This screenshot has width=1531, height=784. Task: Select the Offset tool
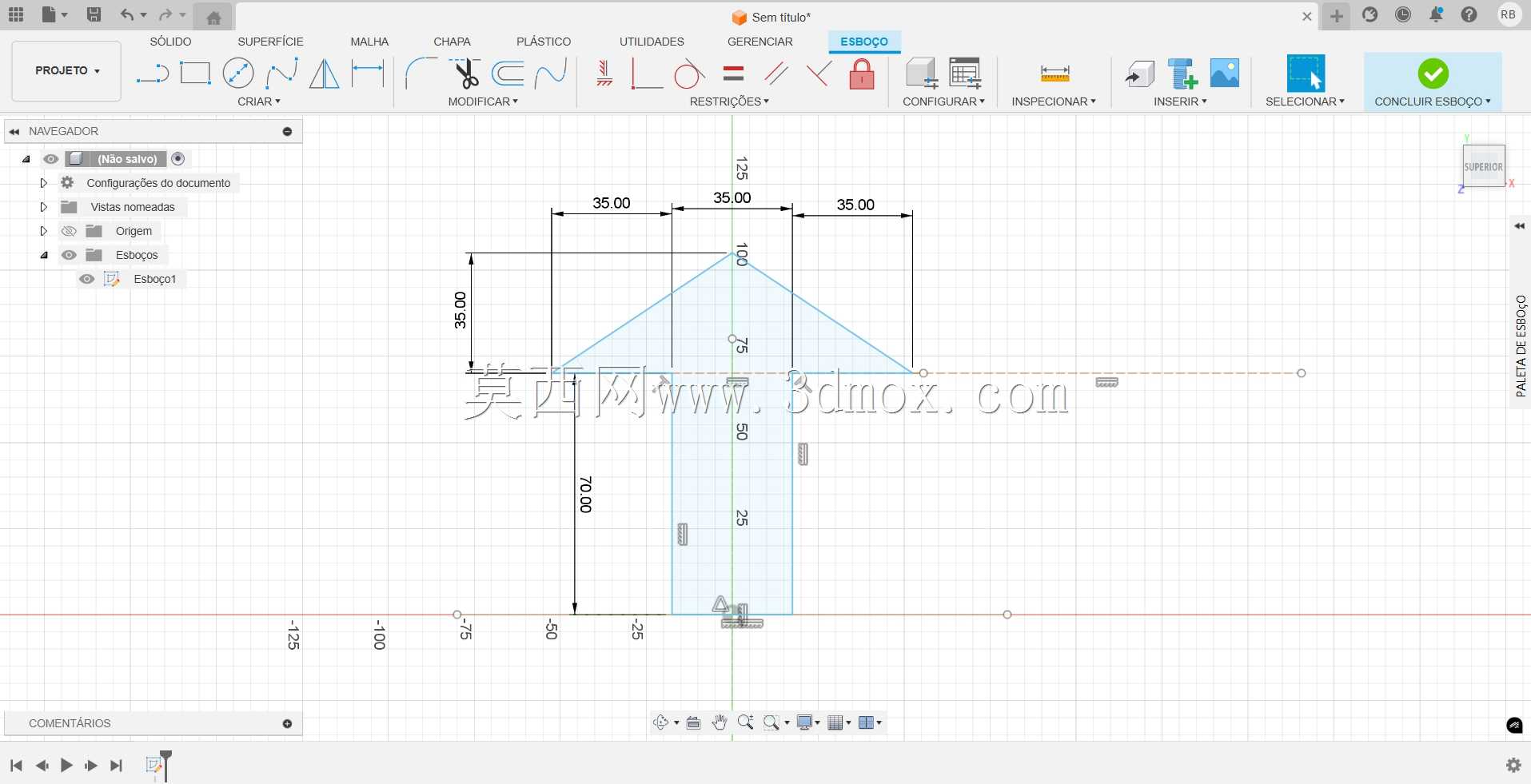tap(508, 74)
